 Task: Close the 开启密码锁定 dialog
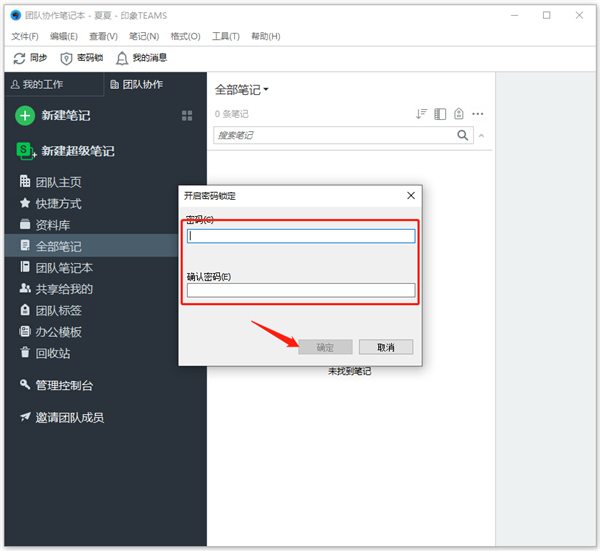point(411,196)
